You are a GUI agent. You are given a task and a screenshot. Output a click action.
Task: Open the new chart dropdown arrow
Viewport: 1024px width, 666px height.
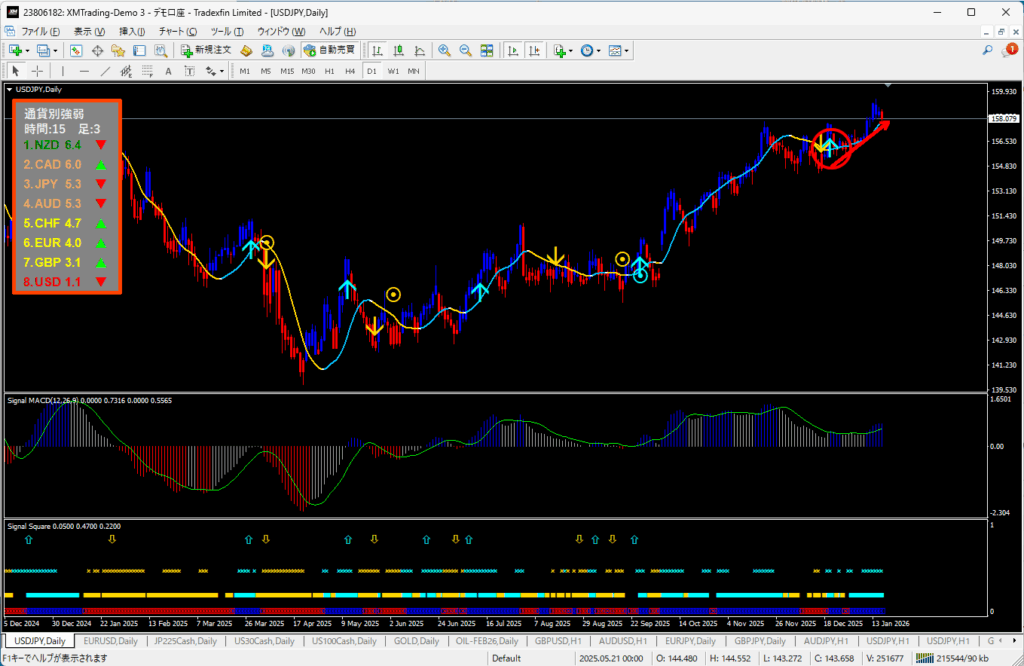(x=27, y=50)
